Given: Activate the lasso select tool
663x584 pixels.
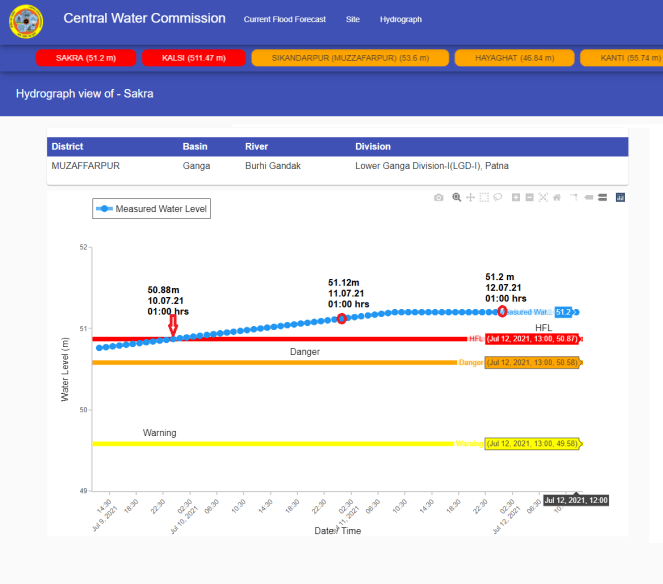Looking at the screenshot, I should 497,198.
